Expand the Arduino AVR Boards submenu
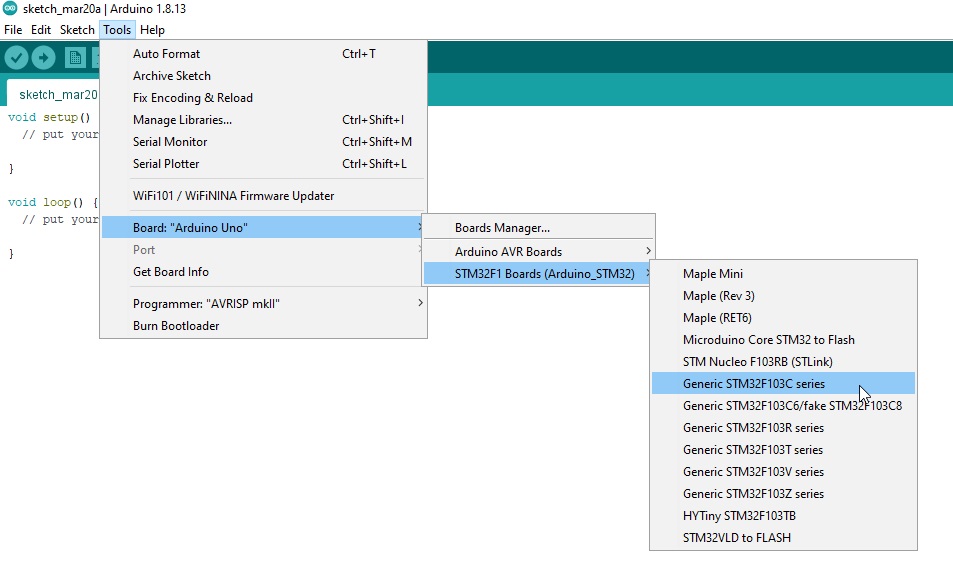This screenshot has height=569, width=953. 538,251
